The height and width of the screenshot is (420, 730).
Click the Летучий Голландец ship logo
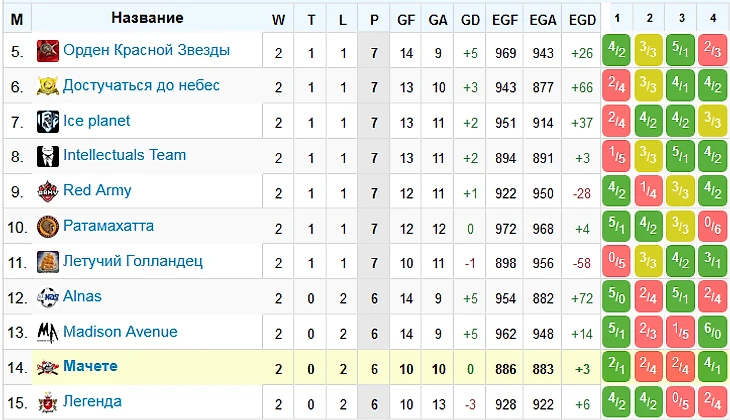pos(47,262)
